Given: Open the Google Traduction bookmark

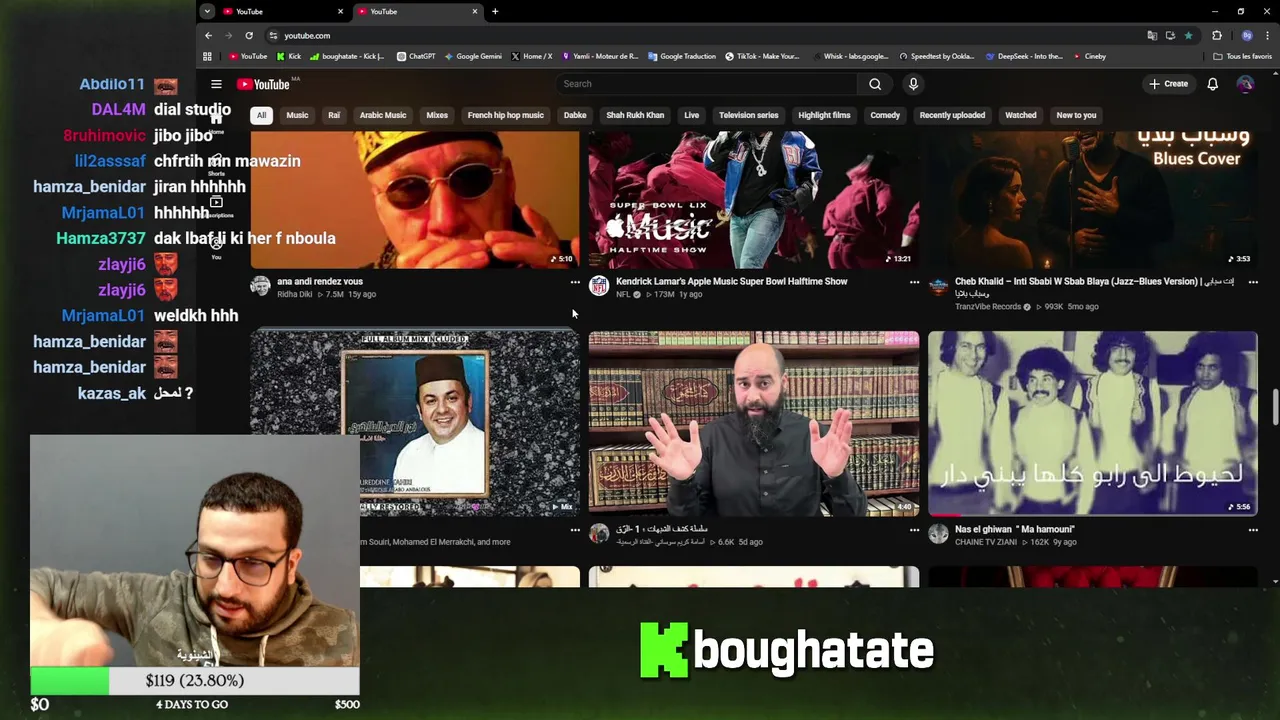Looking at the screenshot, I should pos(682,56).
